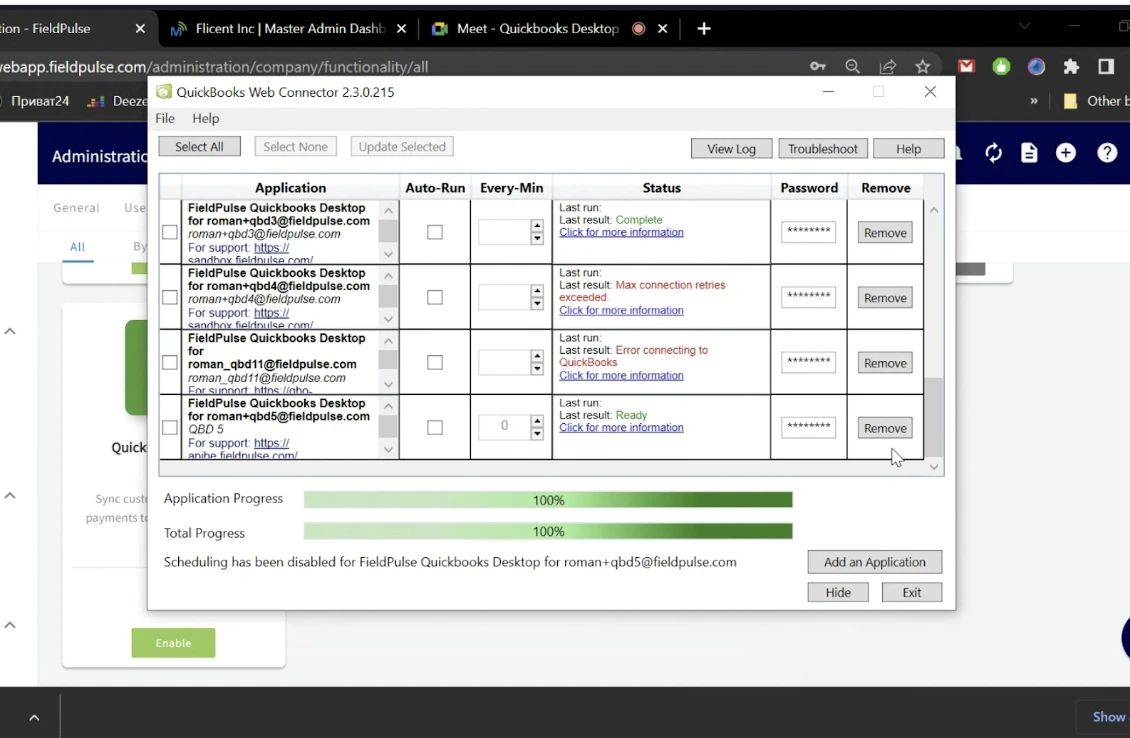Increase Every-Min value for roman+qbd4 row
The image size is (1130, 738).
click(x=537, y=290)
